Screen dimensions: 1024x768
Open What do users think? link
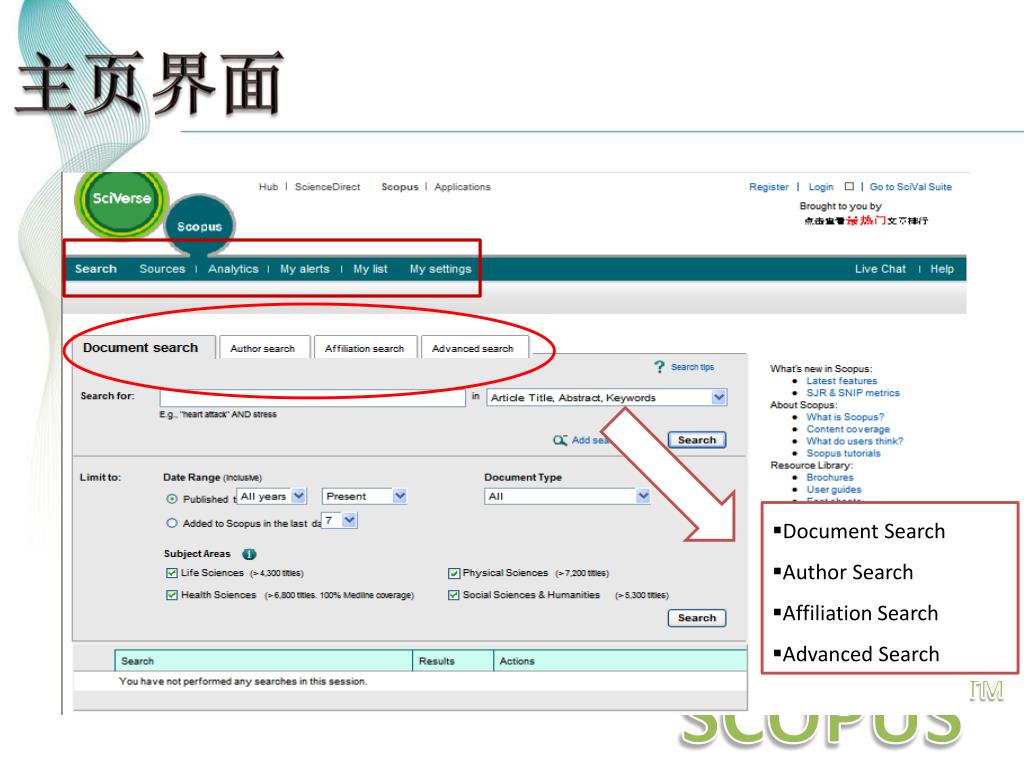(x=854, y=441)
